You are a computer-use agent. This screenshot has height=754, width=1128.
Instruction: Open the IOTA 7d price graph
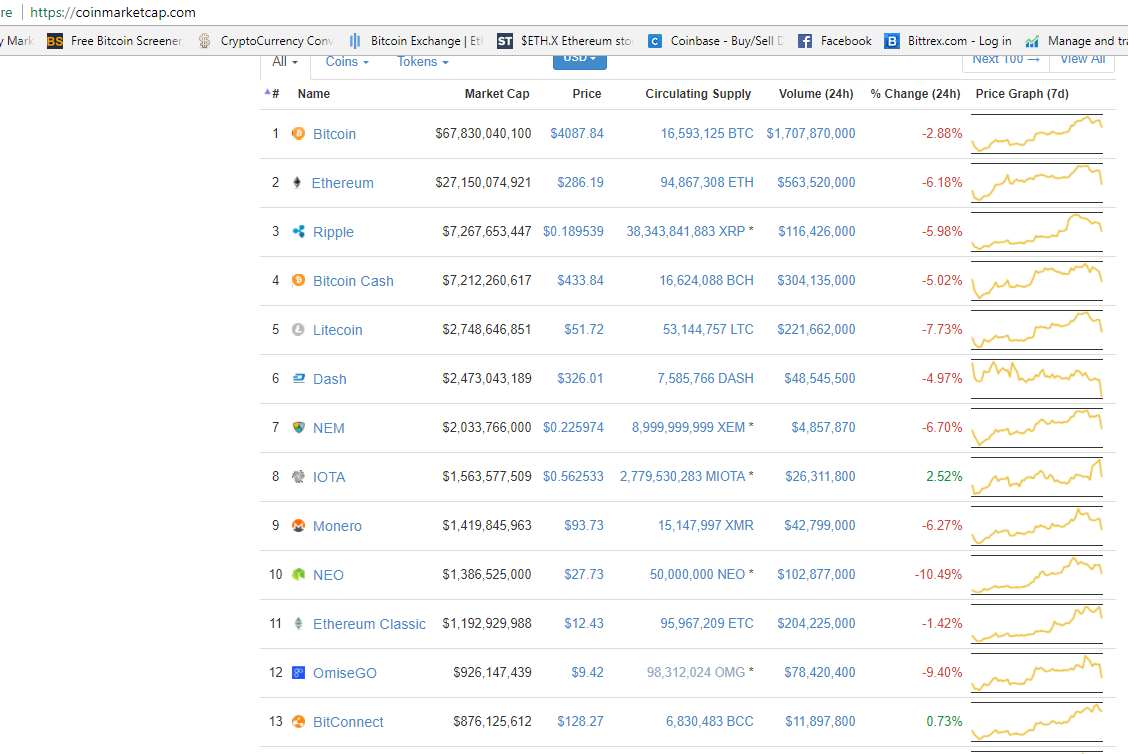[1037, 476]
